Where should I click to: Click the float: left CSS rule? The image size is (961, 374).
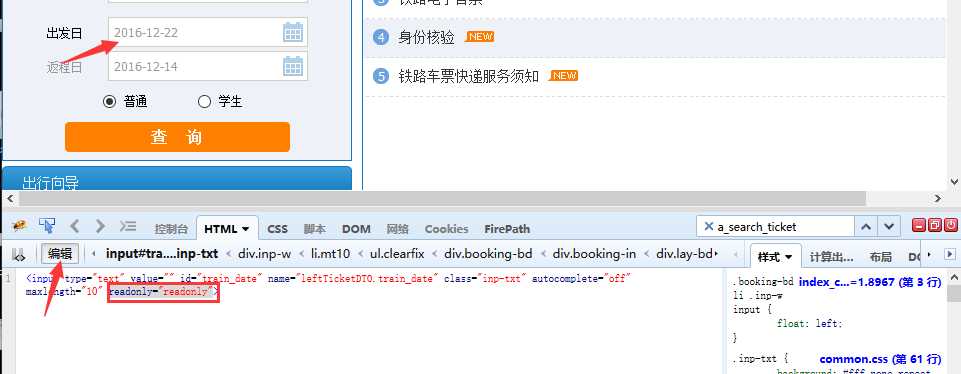(810, 324)
